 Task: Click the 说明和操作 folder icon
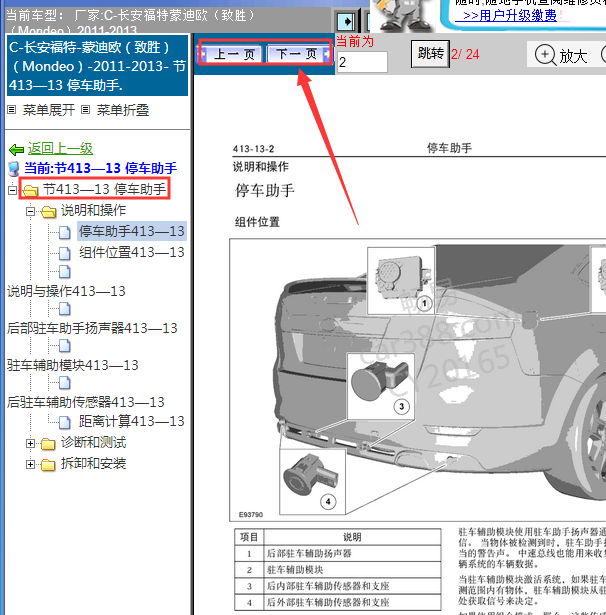point(49,212)
